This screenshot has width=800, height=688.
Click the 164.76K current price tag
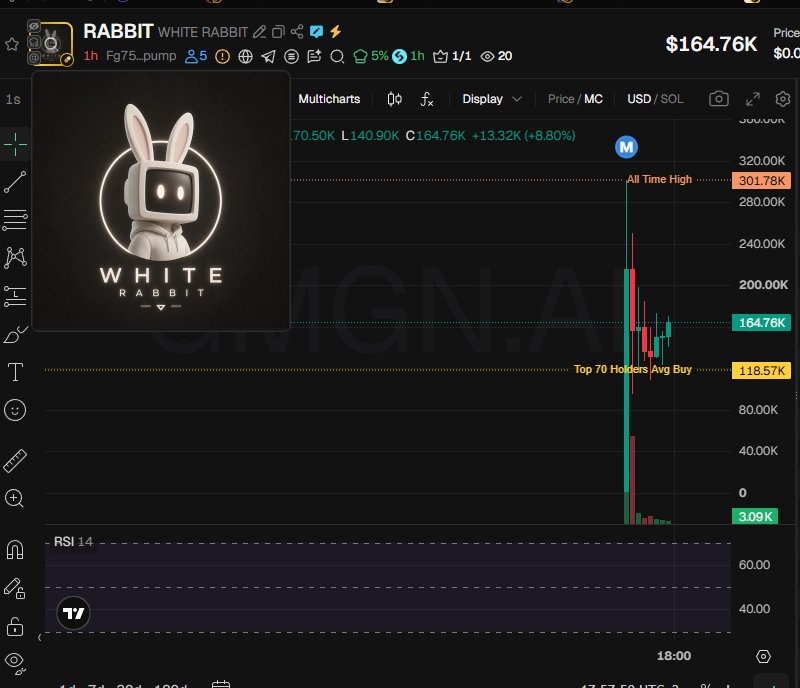point(762,323)
